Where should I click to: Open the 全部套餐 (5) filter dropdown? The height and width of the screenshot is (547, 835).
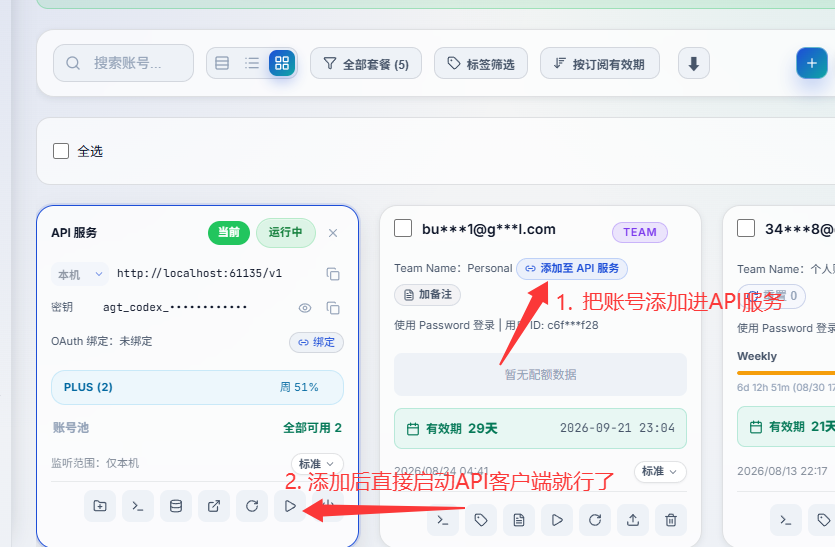[x=366, y=63]
